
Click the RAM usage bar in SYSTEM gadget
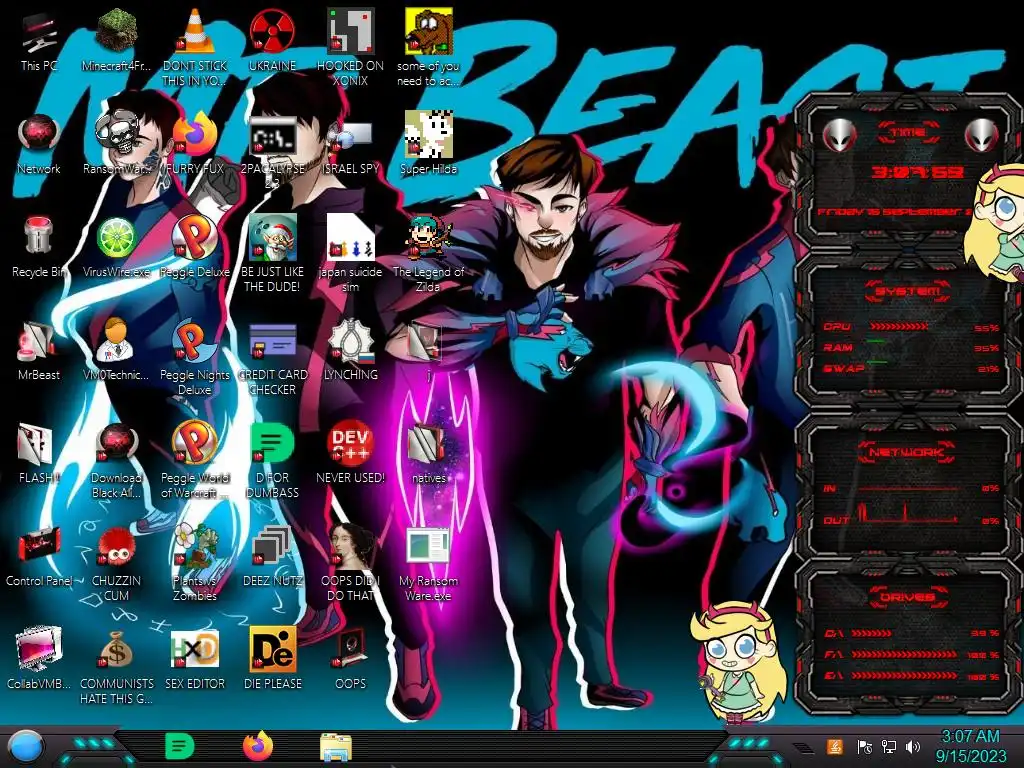click(x=876, y=341)
